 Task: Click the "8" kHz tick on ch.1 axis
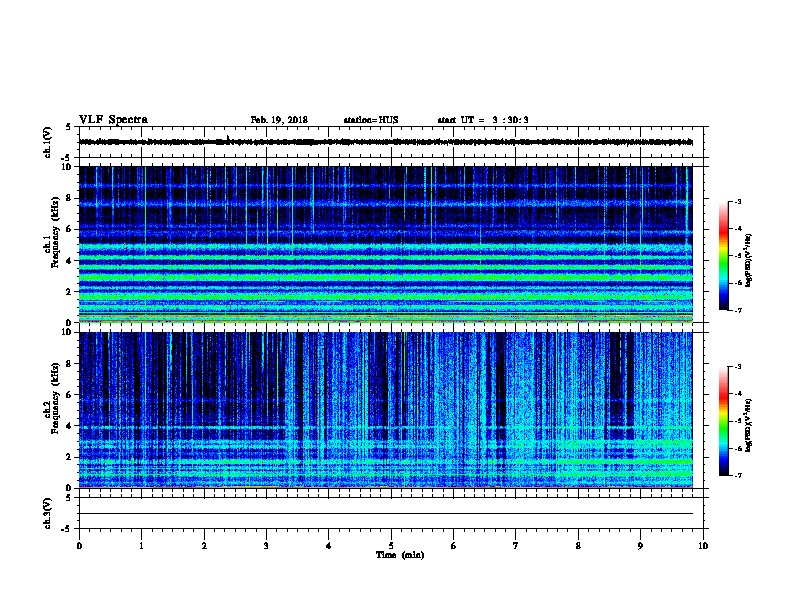(69, 198)
